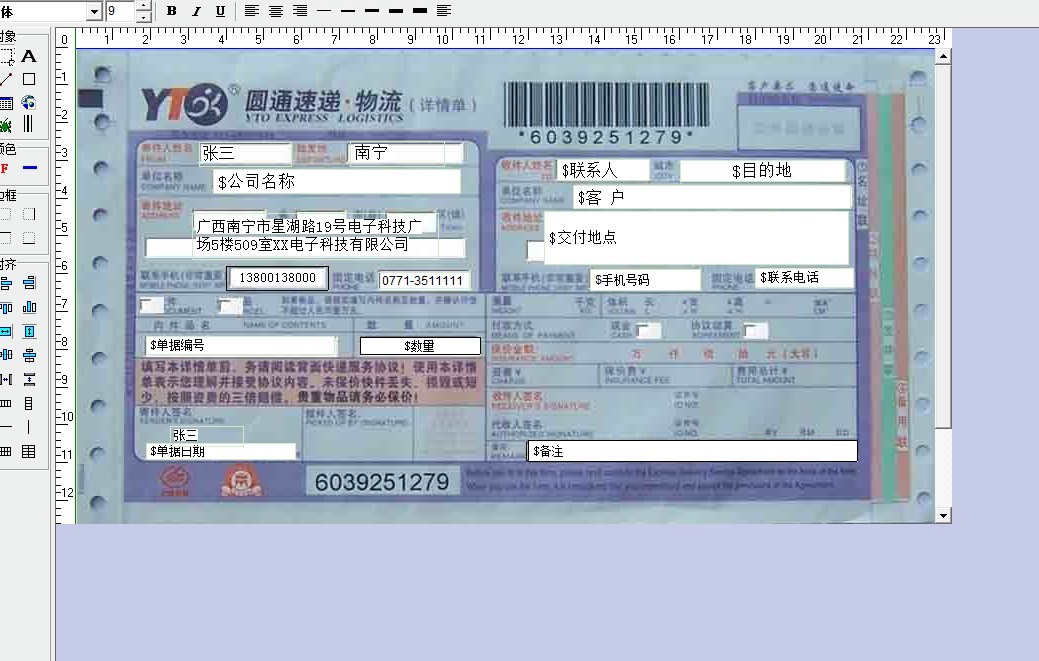
Task: Click the align bottom edges icon
Action: point(29,307)
